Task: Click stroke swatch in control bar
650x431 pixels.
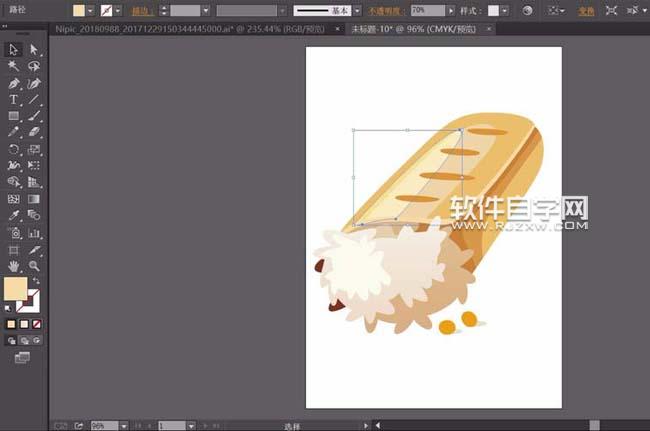Action: pyautogui.click(x=107, y=10)
